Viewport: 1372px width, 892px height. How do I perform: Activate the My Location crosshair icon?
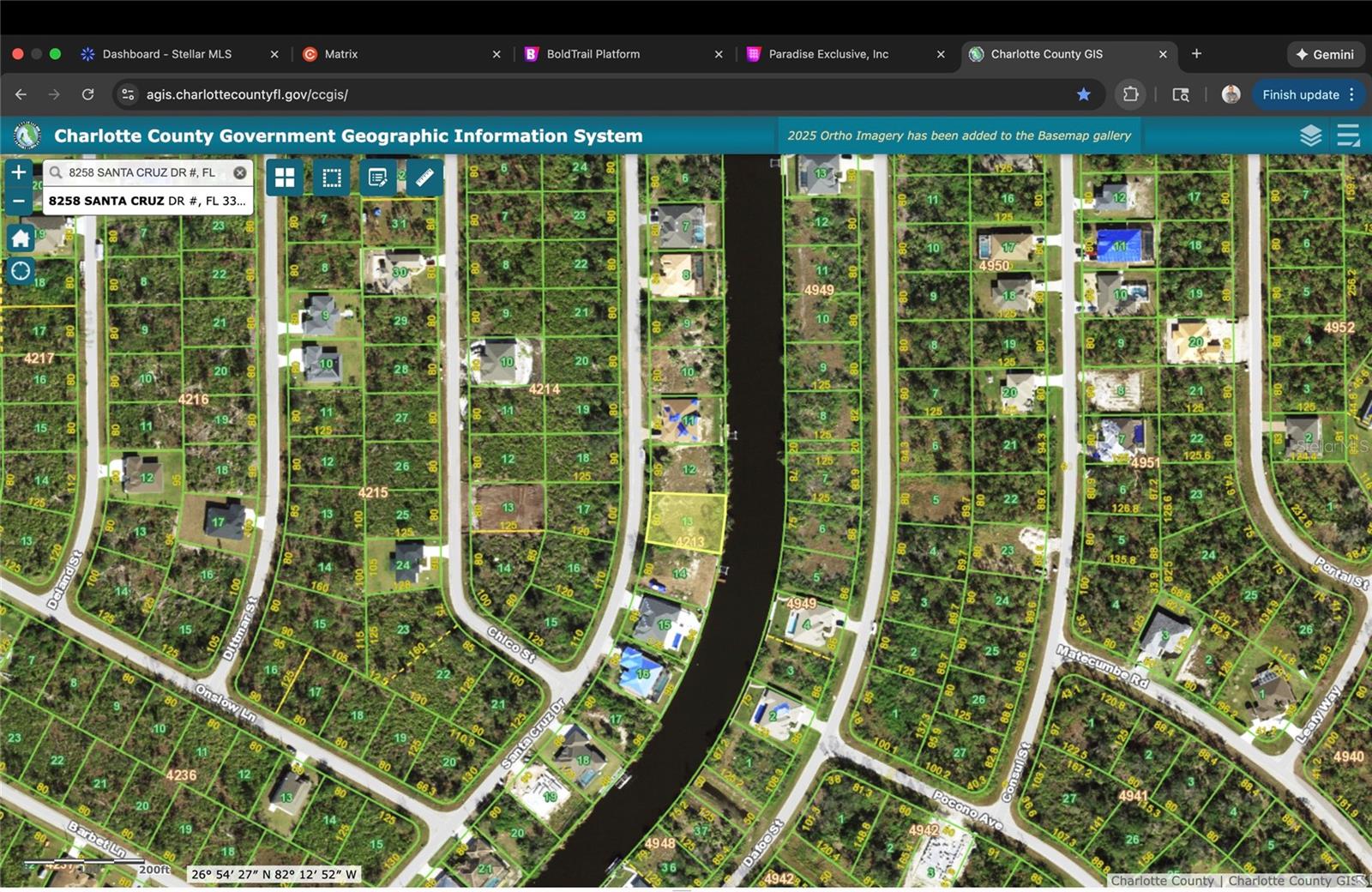point(20,271)
